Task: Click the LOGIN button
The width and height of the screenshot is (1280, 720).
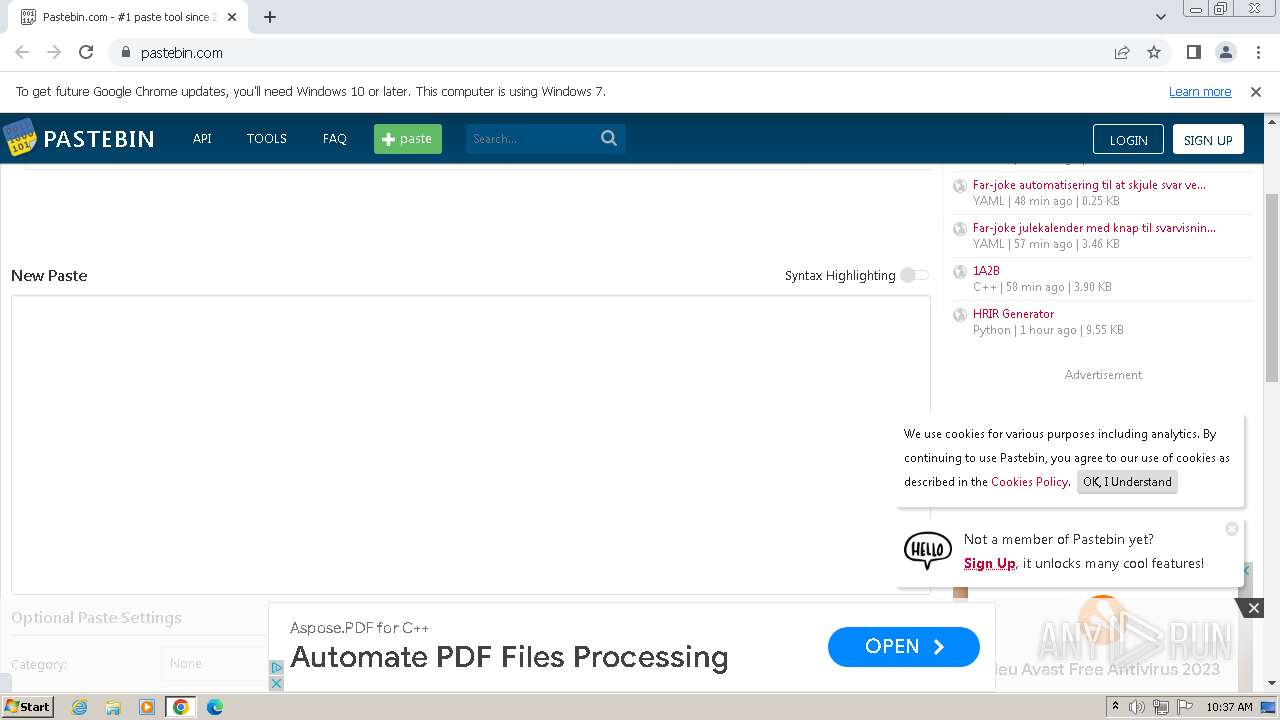Action: [1128, 140]
